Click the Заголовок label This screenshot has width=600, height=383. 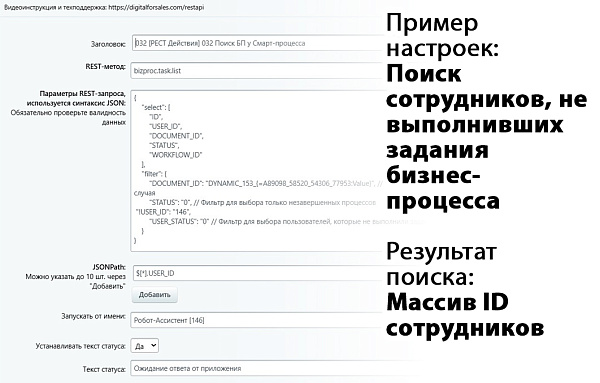tap(108, 44)
